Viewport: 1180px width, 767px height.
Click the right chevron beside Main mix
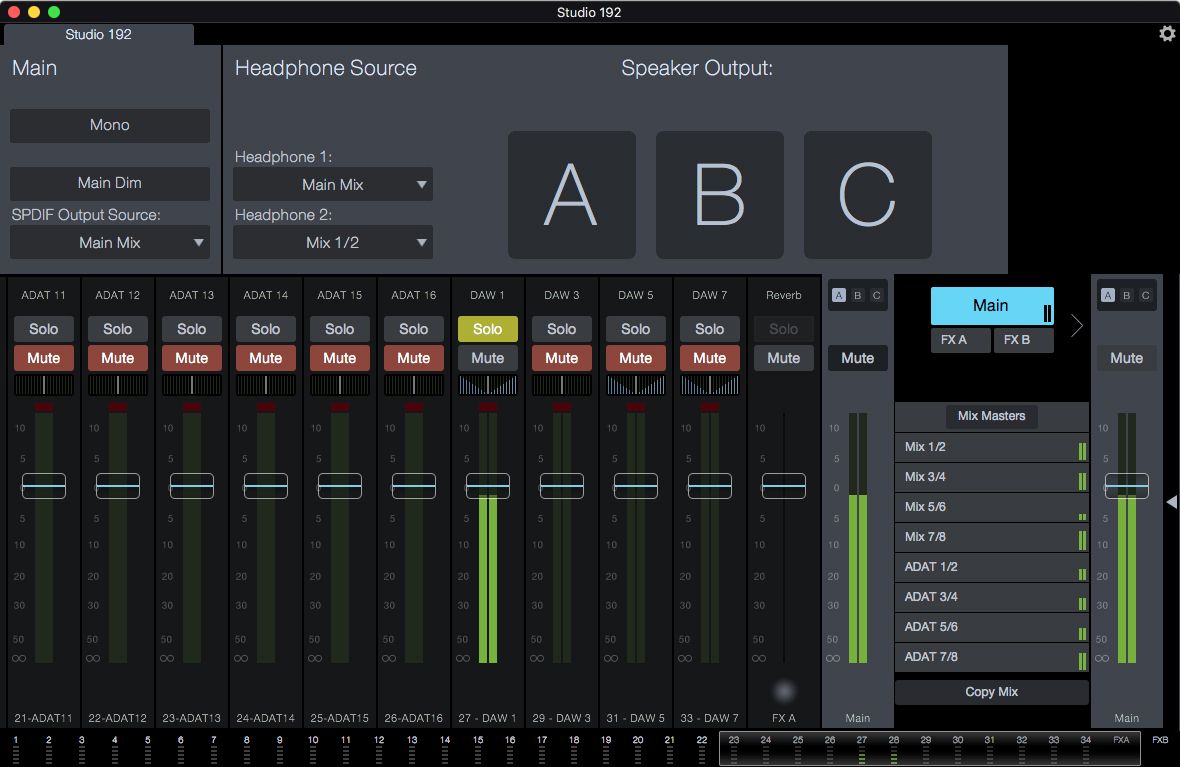(x=1077, y=325)
